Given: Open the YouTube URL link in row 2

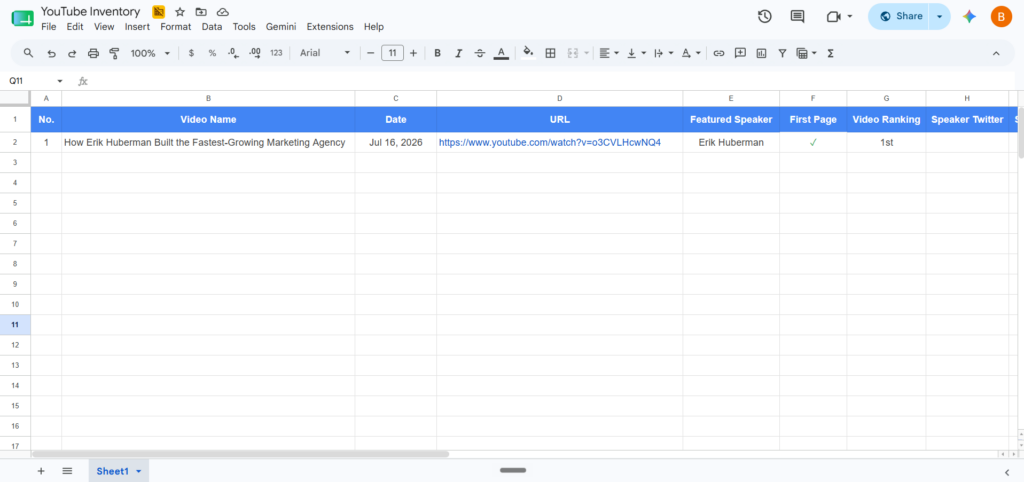Looking at the screenshot, I should pos(550,142).
